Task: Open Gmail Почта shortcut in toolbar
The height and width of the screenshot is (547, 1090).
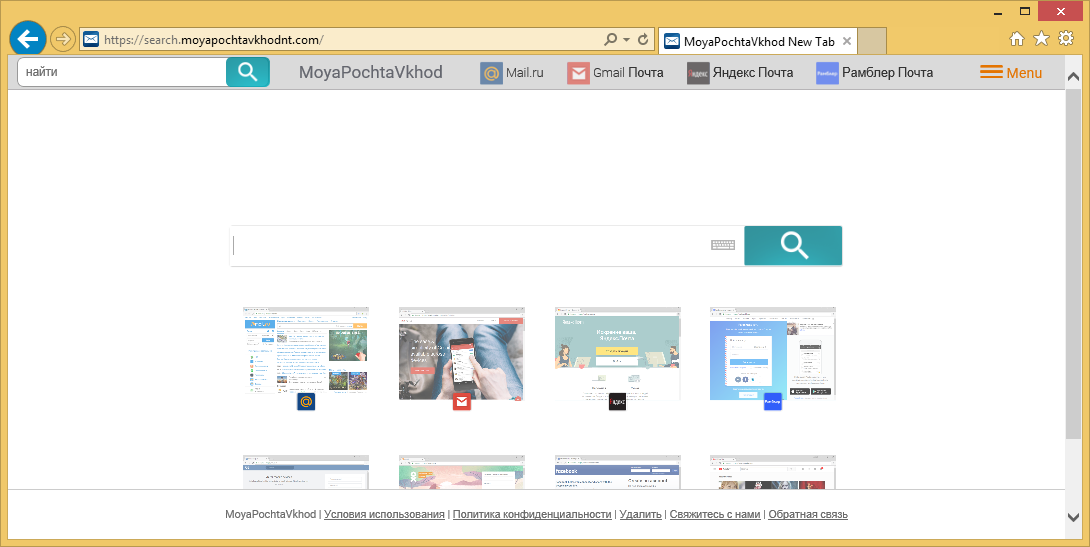Action: pos(615,73)
